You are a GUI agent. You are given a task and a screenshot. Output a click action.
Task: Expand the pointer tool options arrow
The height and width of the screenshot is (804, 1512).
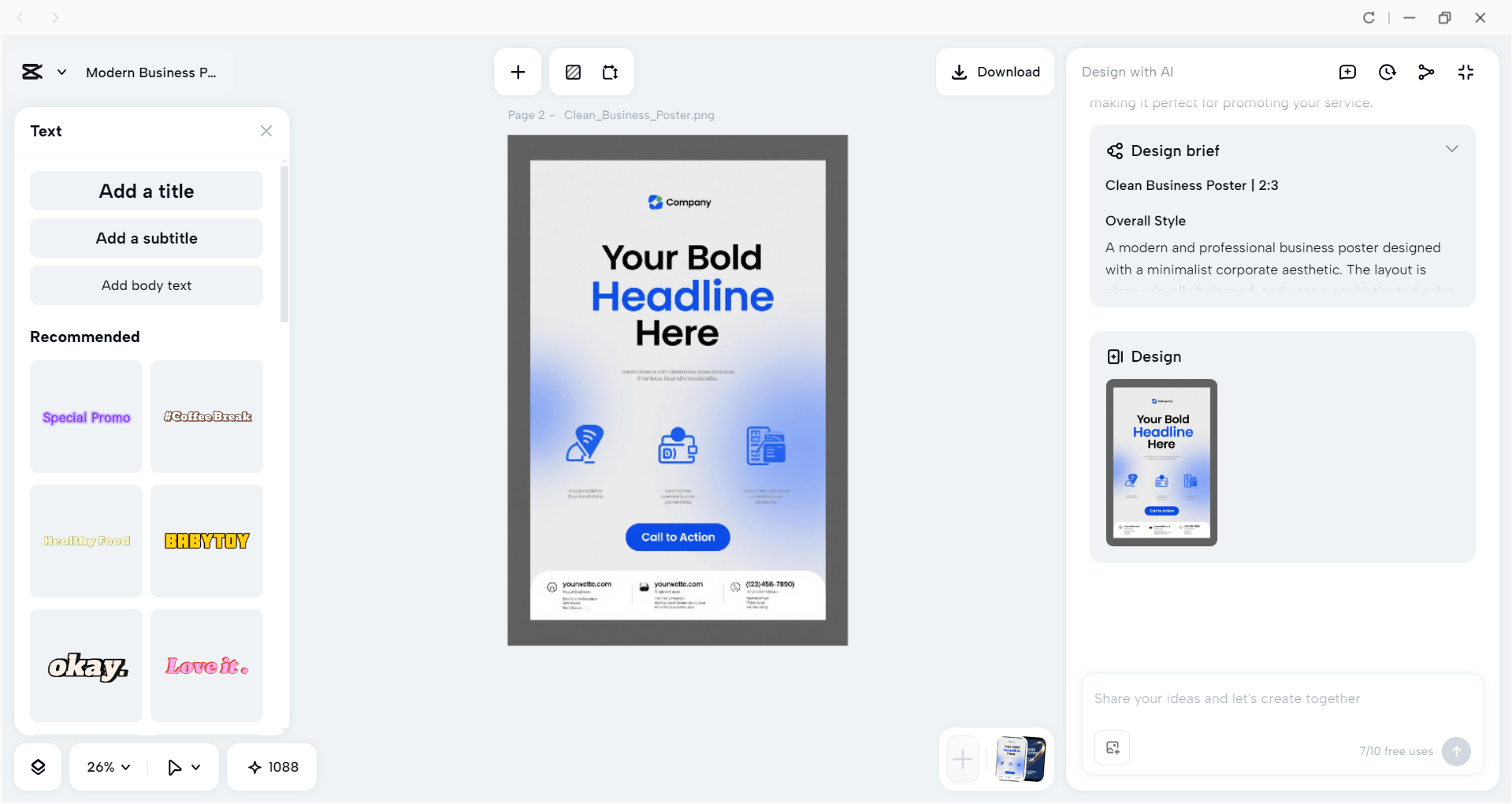(x=196, y=767)
